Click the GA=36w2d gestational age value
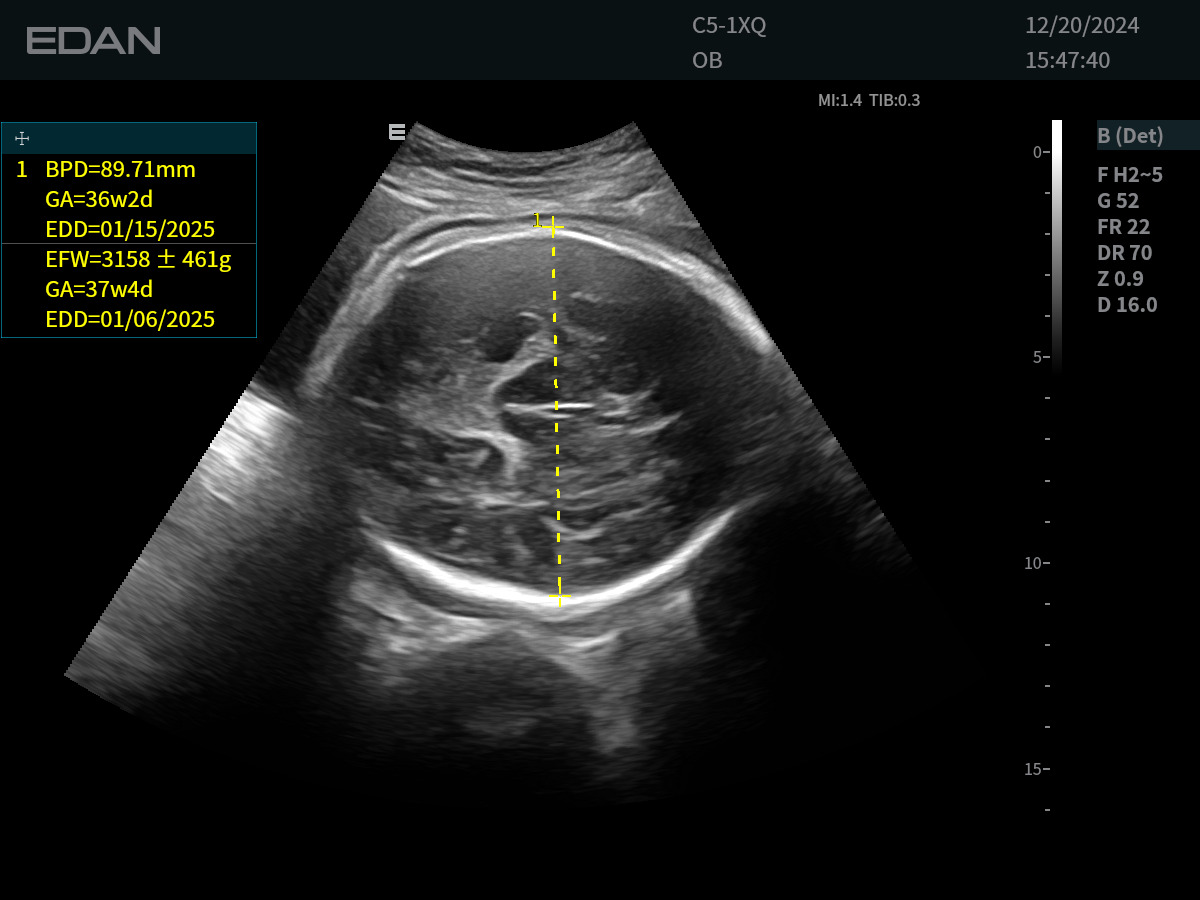 click(x=99, y=199)
